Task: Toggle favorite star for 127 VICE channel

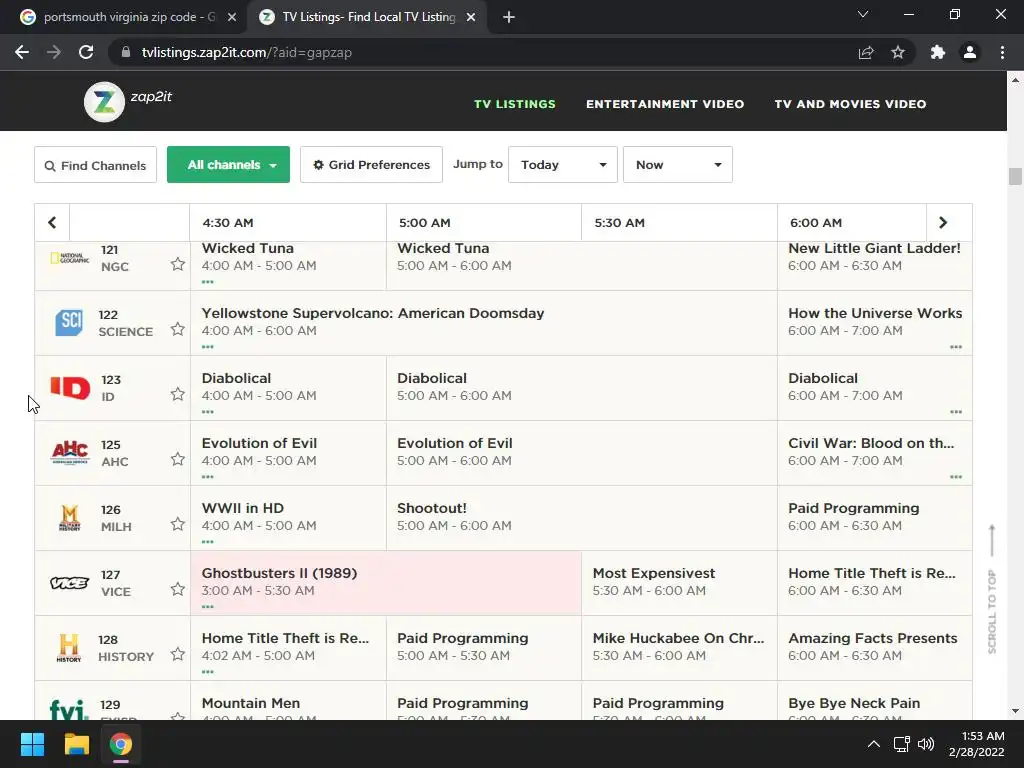Action: coord(178,589)
